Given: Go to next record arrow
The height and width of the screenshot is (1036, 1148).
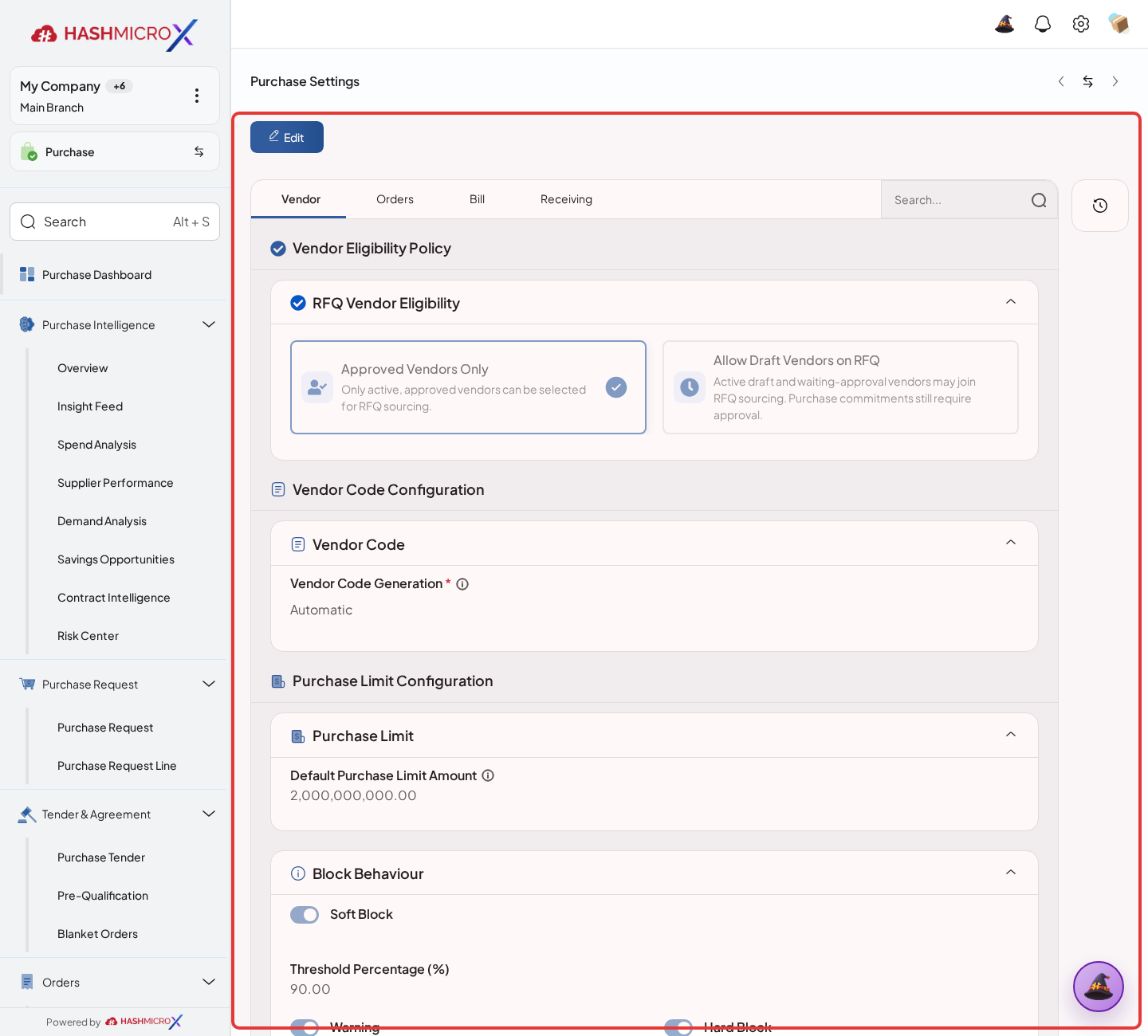Looking at the screenshot, I should click(x=1115, y=81).
